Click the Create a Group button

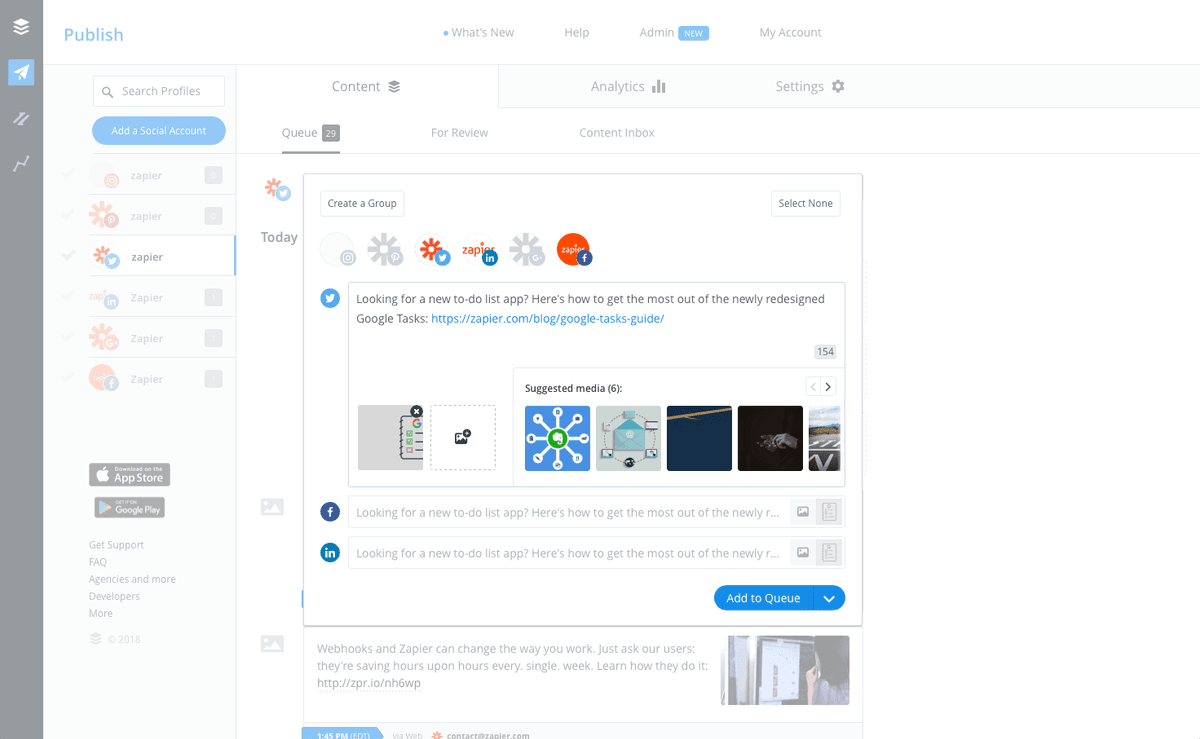tap(362, 203)
